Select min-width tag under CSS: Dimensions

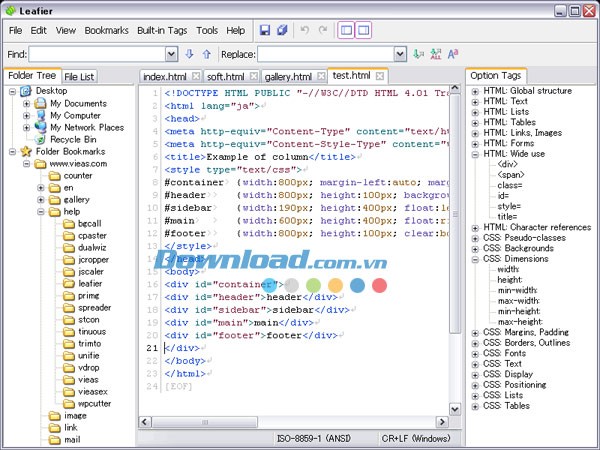[516, 291]
